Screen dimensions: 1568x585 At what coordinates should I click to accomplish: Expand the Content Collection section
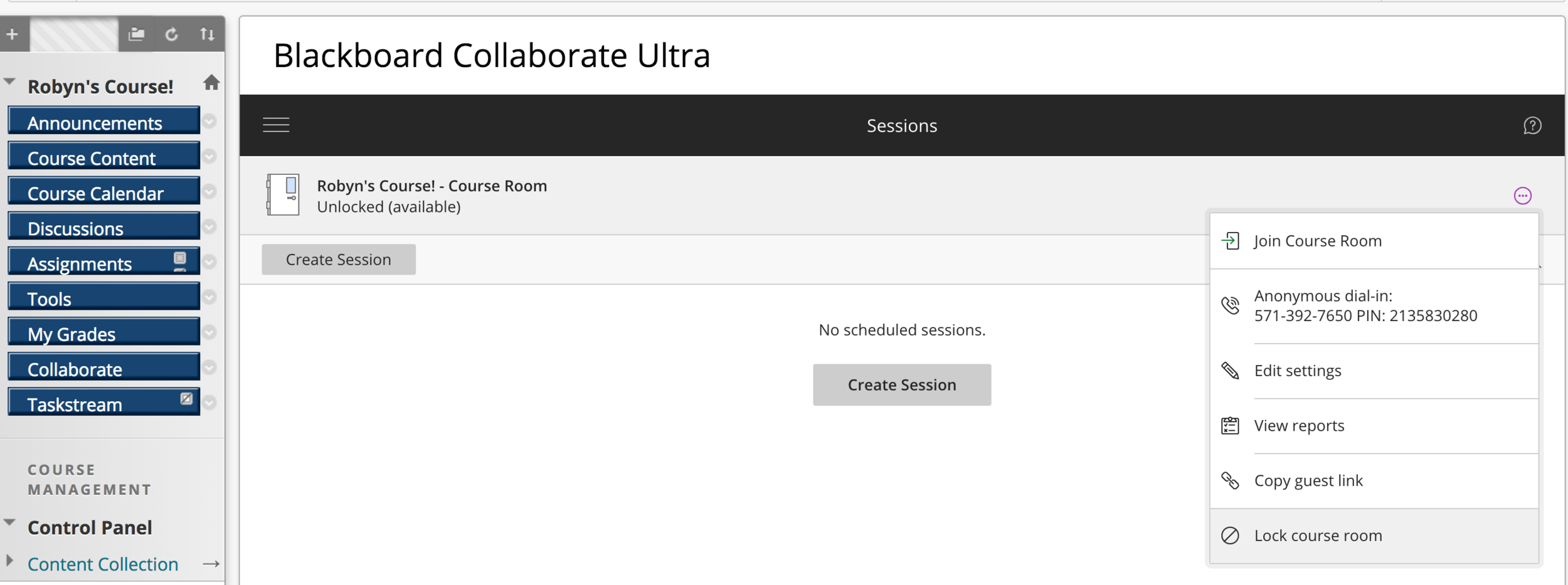pyautogui.click(x=9, y=560)
